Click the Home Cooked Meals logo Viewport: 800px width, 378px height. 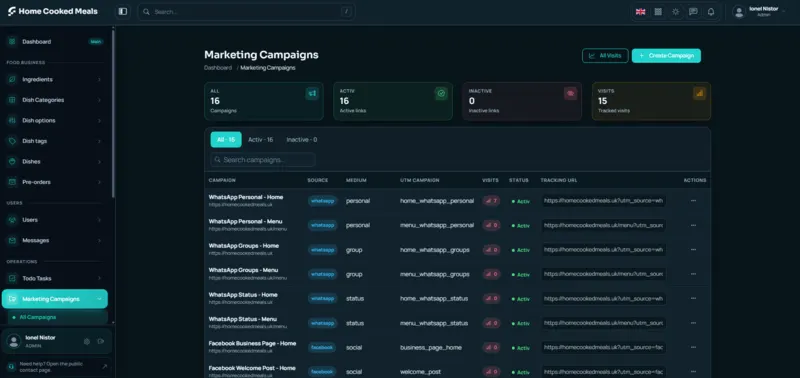(52, 11)
